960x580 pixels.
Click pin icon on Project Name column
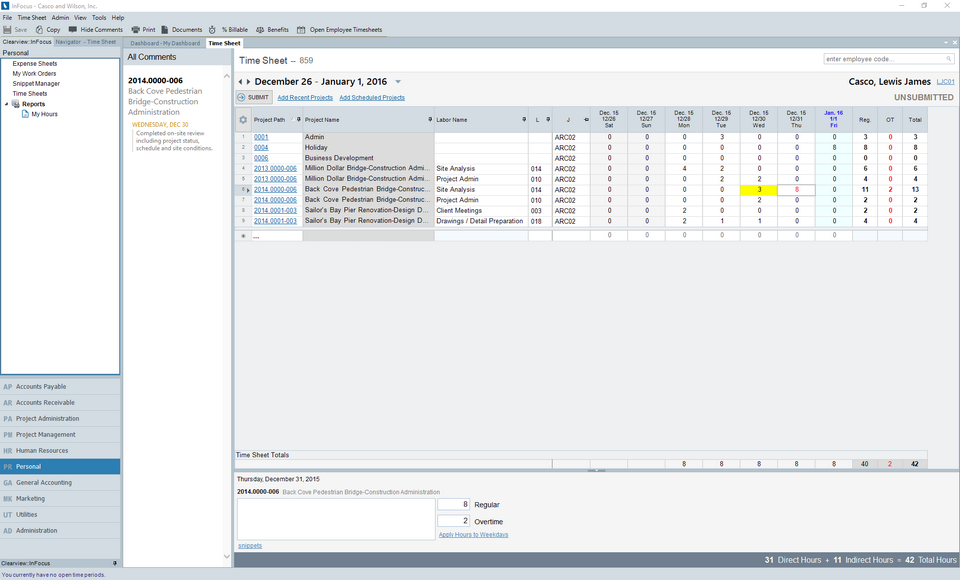point(430,119)
